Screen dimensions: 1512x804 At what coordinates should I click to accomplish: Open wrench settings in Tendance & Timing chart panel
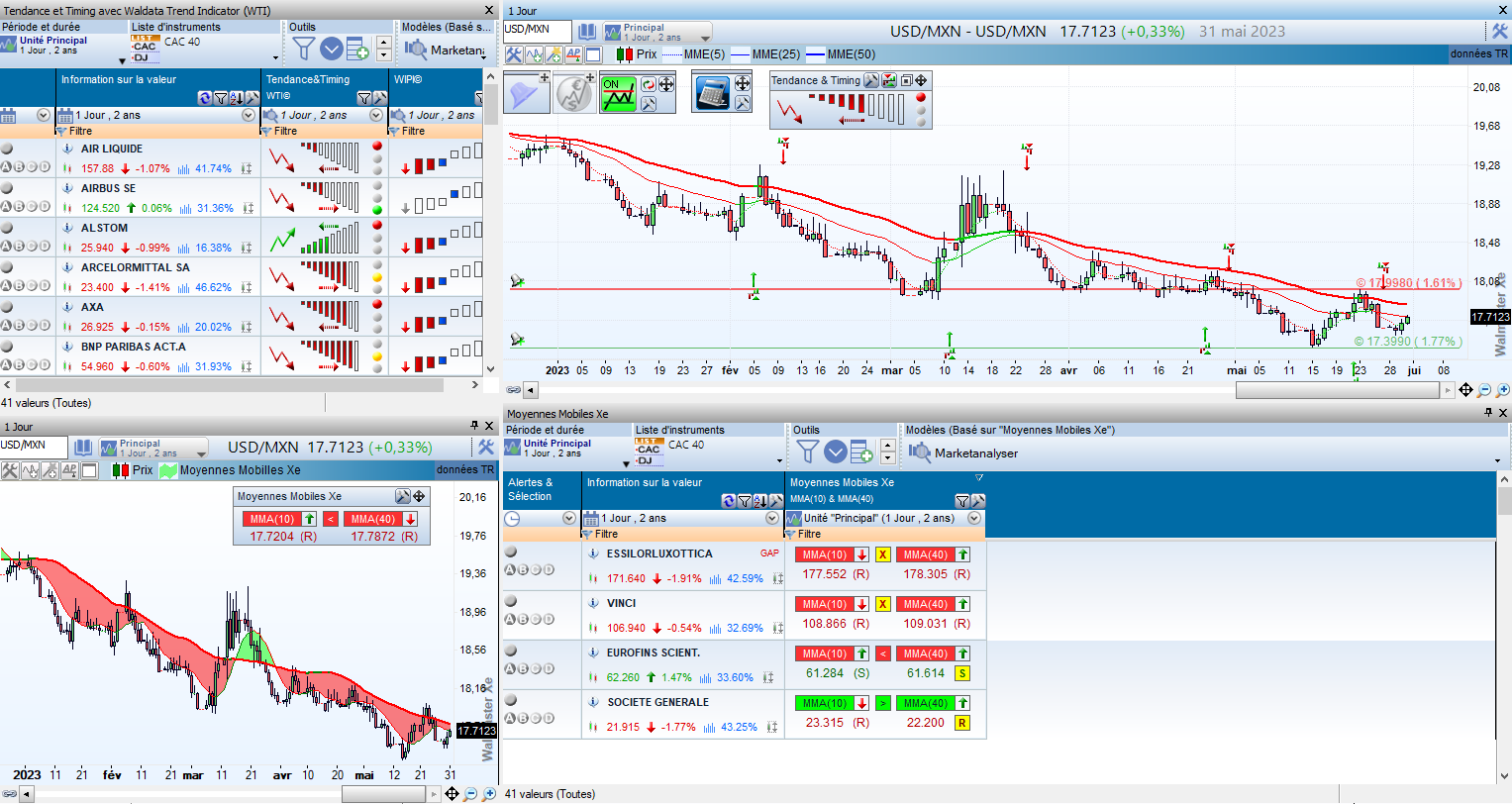(871, 80)
